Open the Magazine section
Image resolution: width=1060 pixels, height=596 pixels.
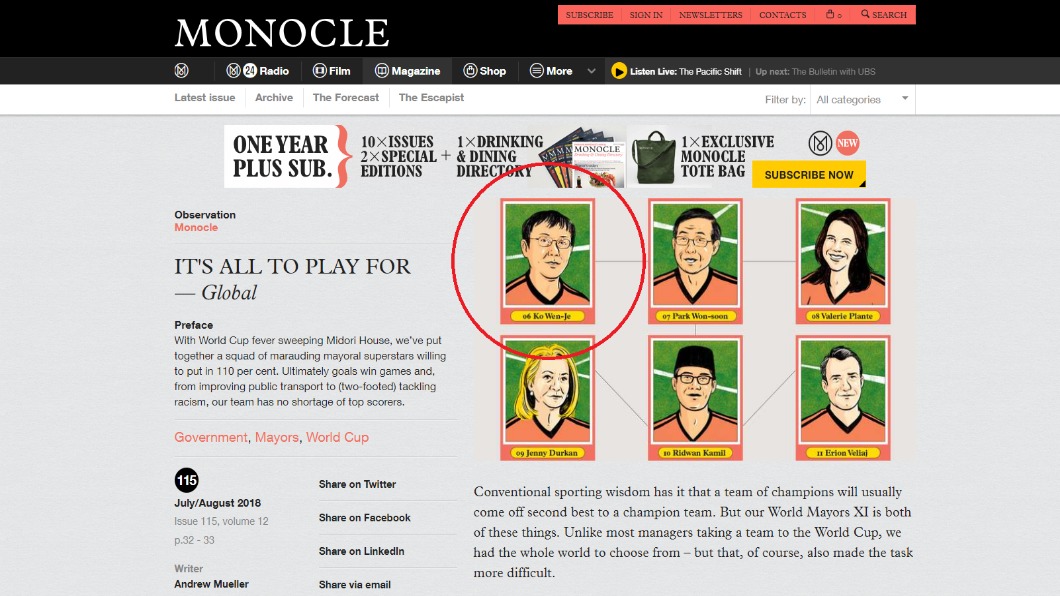(408, 70)
